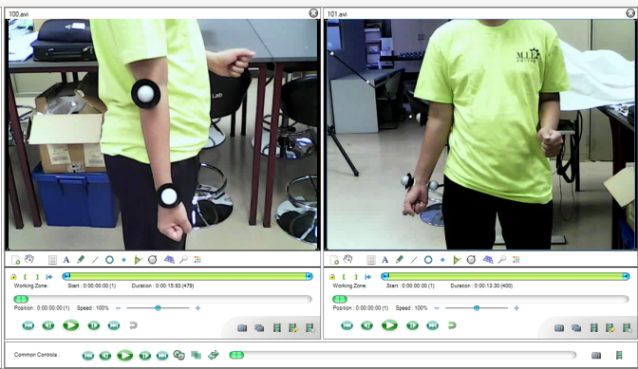Viewport: 638px width, 369px height.
Task: Choose the angle tool under 100.avi
Action: (x=138, y=260)
